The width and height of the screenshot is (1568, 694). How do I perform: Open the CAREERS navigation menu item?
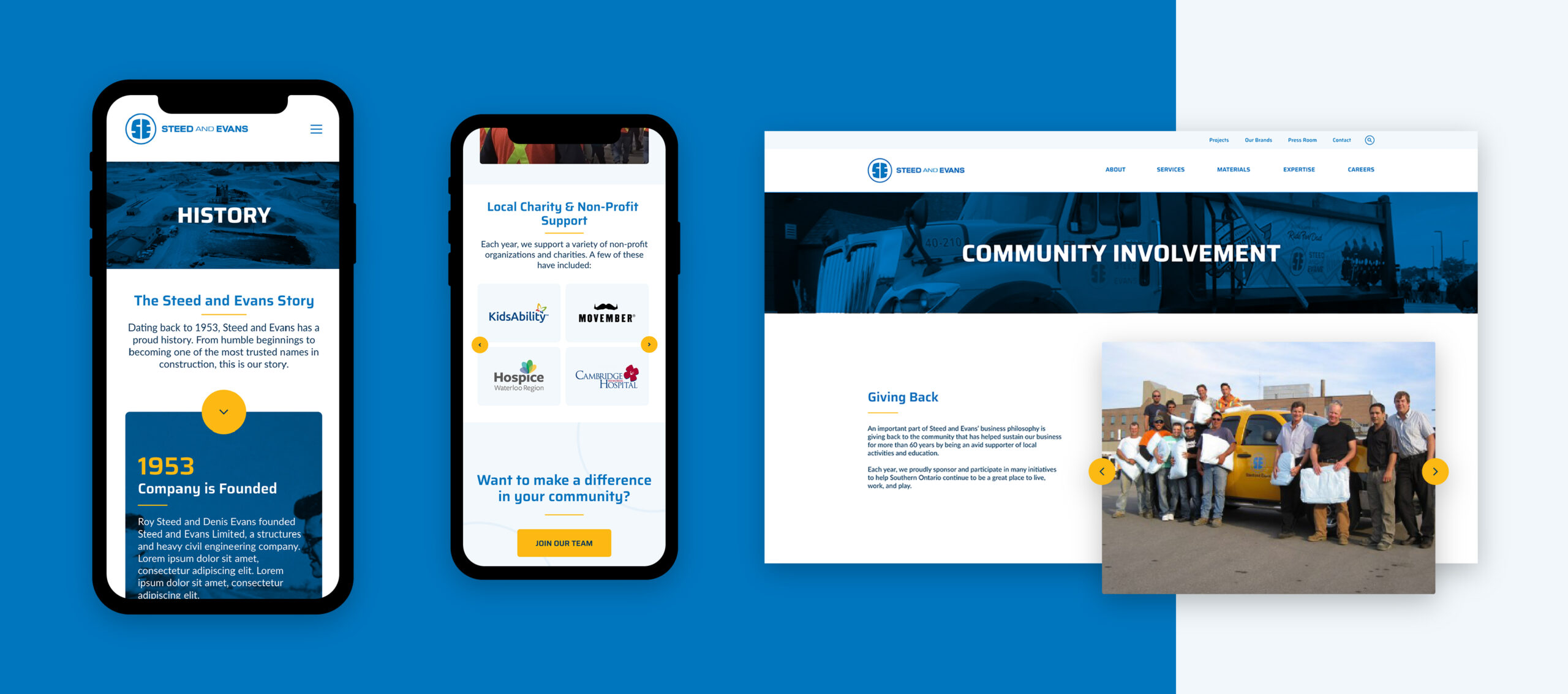pyautogui.click(x=1362, y=169)
